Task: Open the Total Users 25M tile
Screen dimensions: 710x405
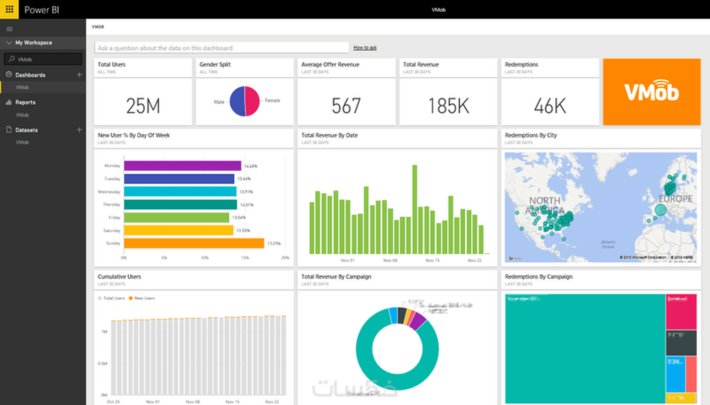Action: [x=142, y=92]
